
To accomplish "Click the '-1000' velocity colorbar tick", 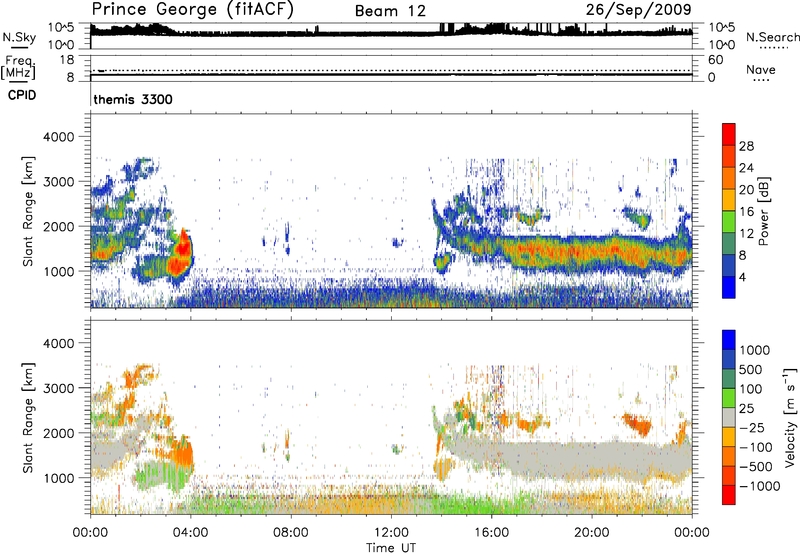I will 760,486.
